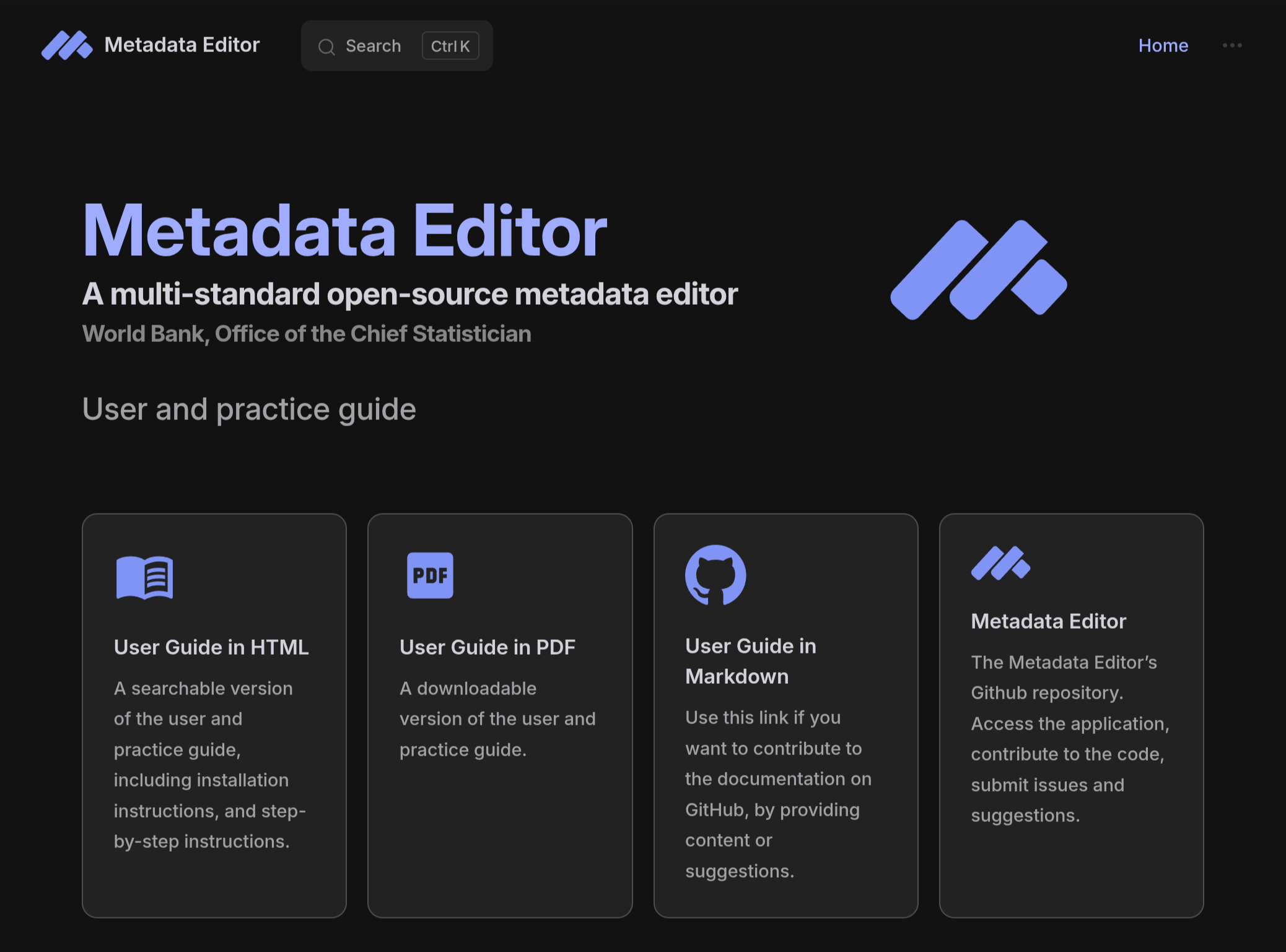
Task: Click the large hero Metadata Editor logo
Action: (978, 270)
